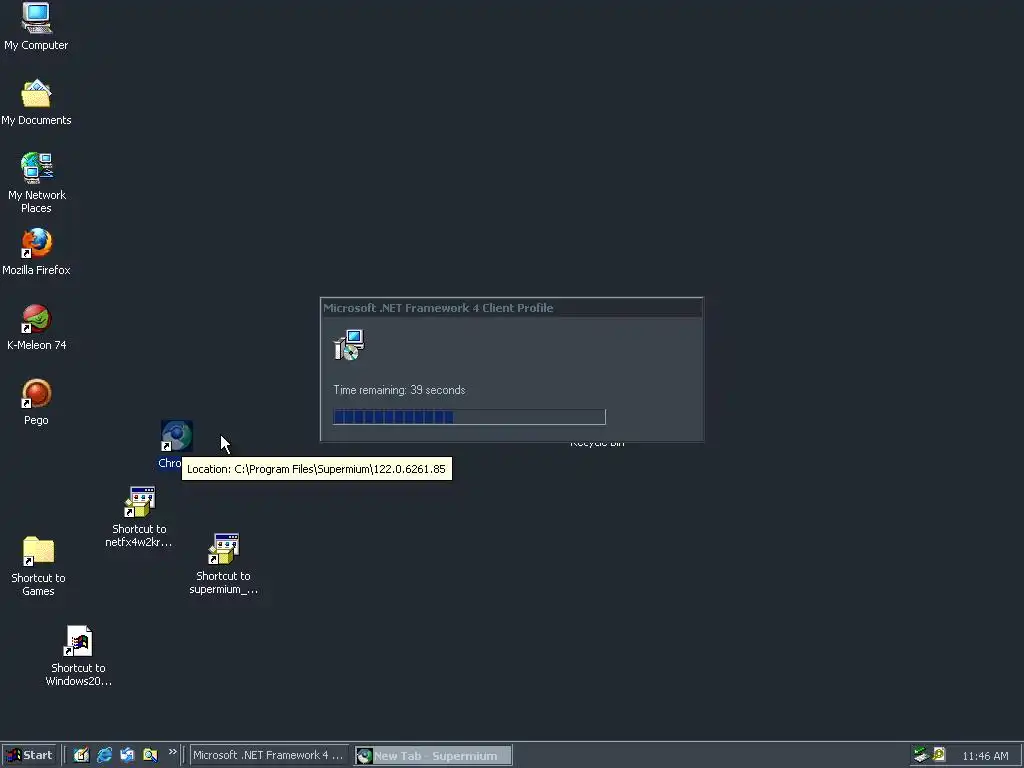Click the .NET Framework setup installer icon

click(x=349, y=345)
